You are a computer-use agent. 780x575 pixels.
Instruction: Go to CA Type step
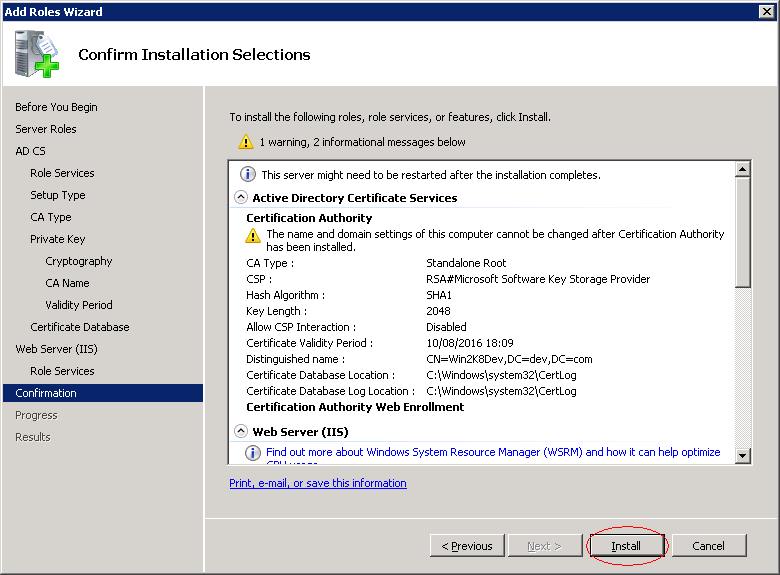click(x=51, y=217)
